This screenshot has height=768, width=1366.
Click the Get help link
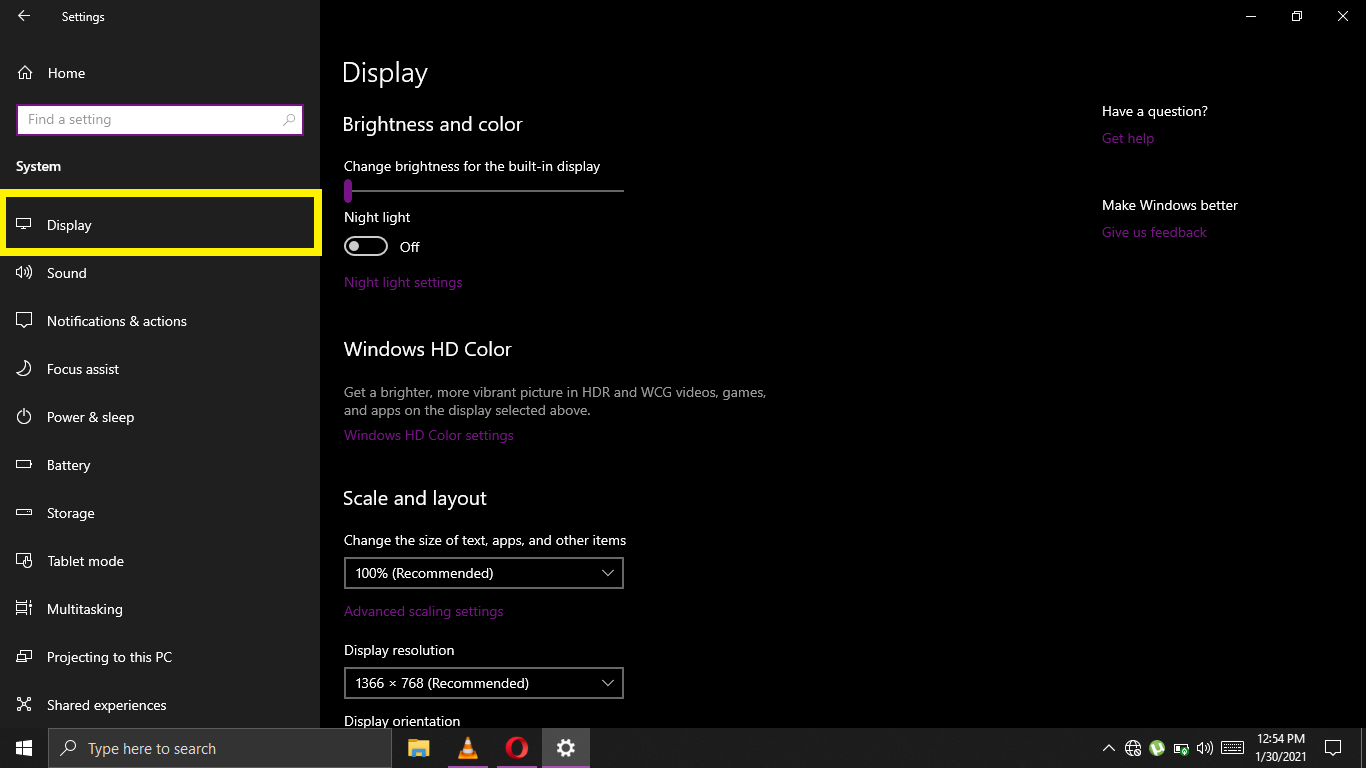point(1128,139)
